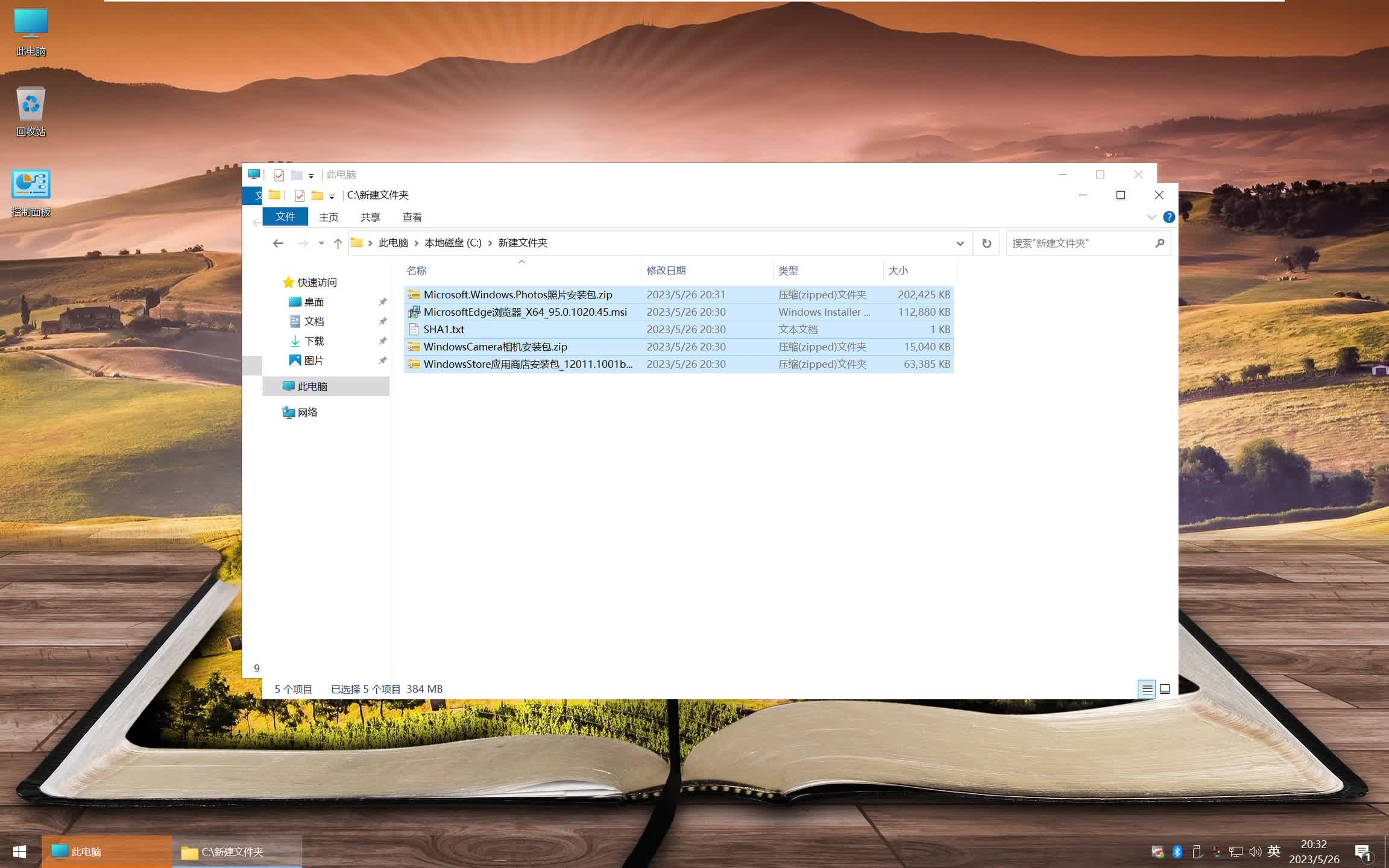The image size is (1389, 868).
Task: Click 本地磁盘 (C:) in the breadcrumb
Action: 453,243
